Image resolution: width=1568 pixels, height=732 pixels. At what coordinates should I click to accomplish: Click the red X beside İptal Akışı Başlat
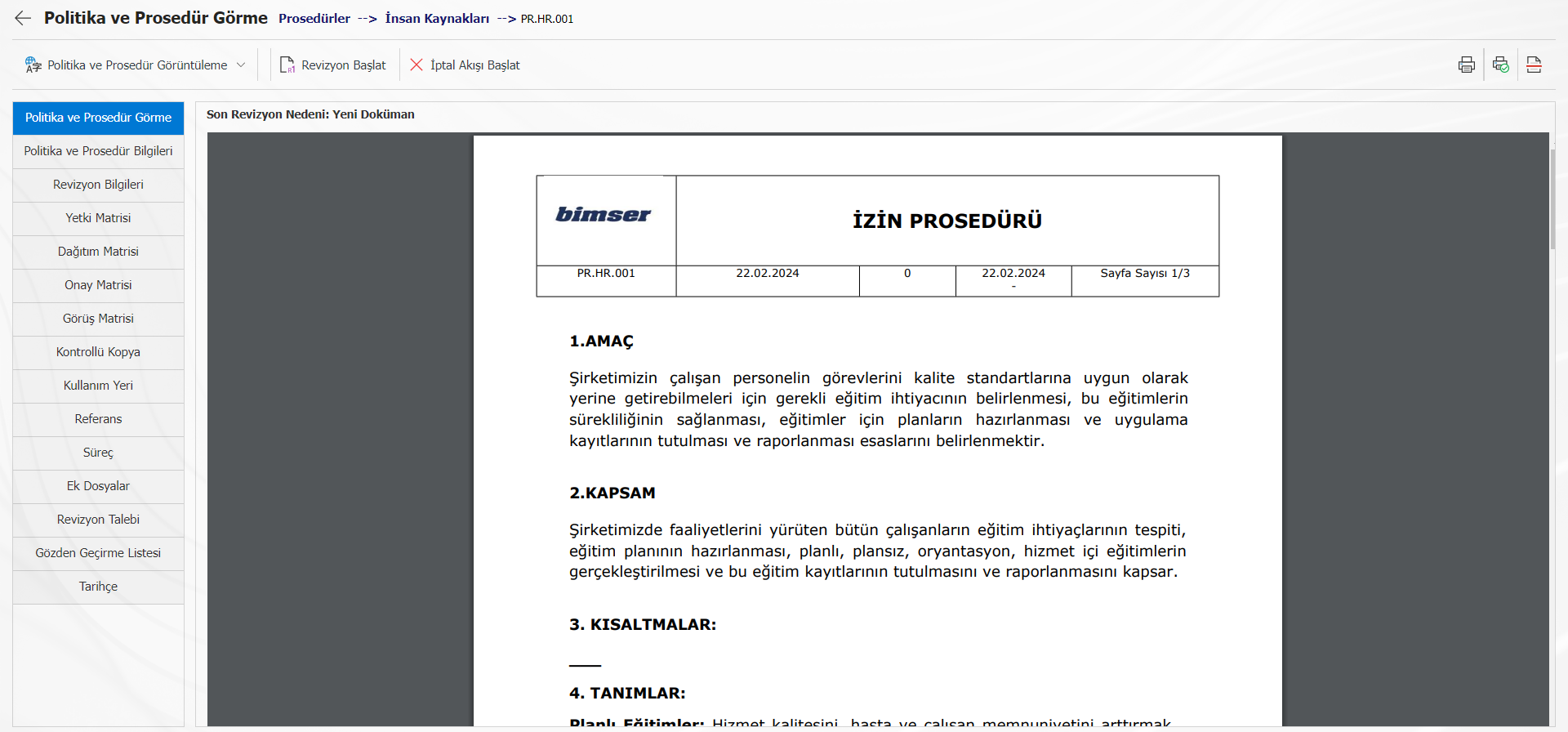416,65
